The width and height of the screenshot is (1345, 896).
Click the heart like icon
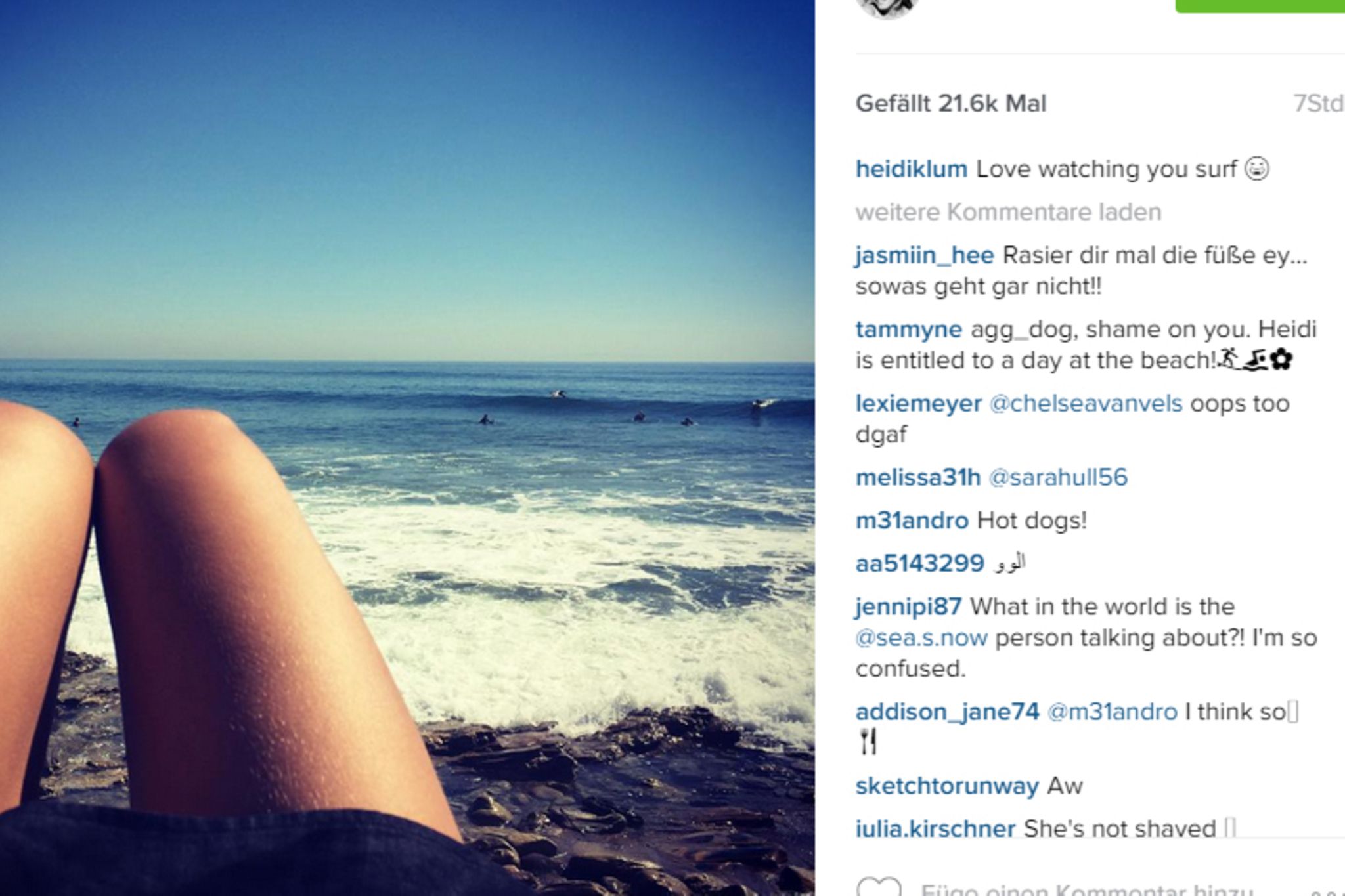[x=879, y=887]
